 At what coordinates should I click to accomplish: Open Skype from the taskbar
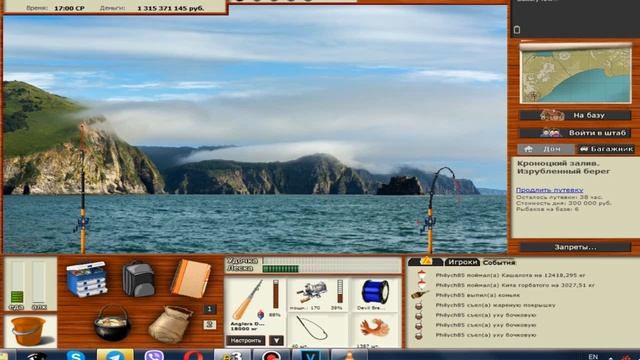76,355
